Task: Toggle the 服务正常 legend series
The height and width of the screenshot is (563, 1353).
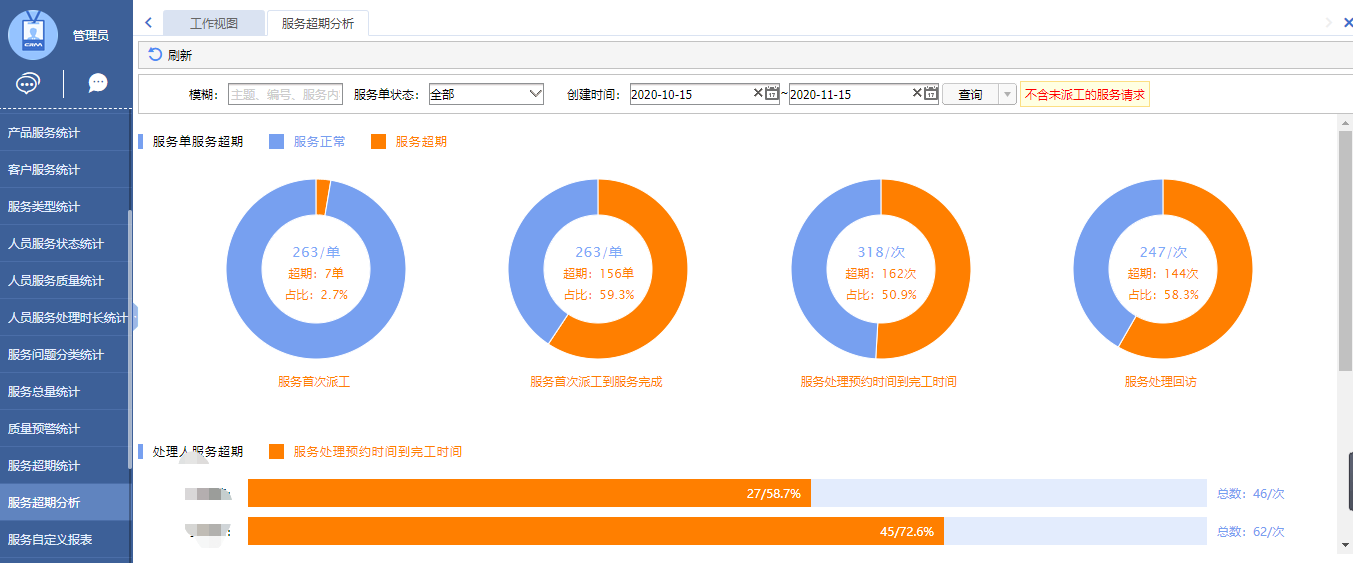Action: pyautogui.click(x=308, y=142)
